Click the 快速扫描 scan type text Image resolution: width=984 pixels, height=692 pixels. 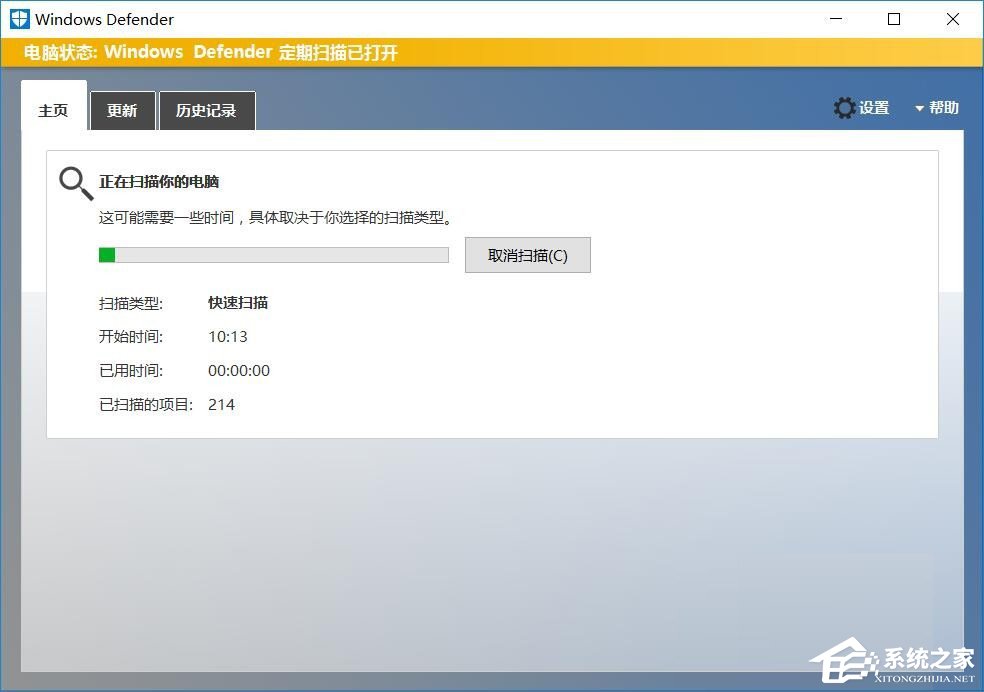click(237, 303)
